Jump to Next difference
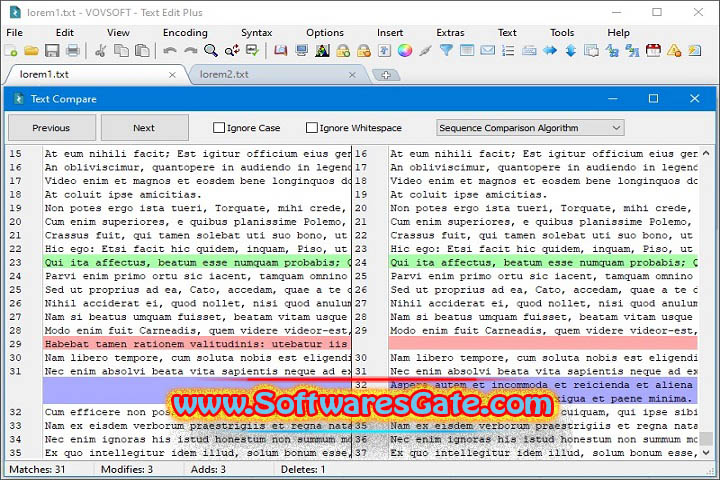Screen dimensions: 720x480 144,128
